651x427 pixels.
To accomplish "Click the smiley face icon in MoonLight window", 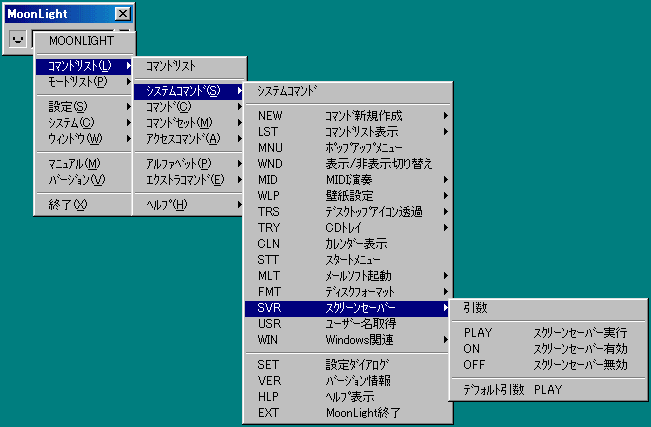I will (x=17, y=39).
